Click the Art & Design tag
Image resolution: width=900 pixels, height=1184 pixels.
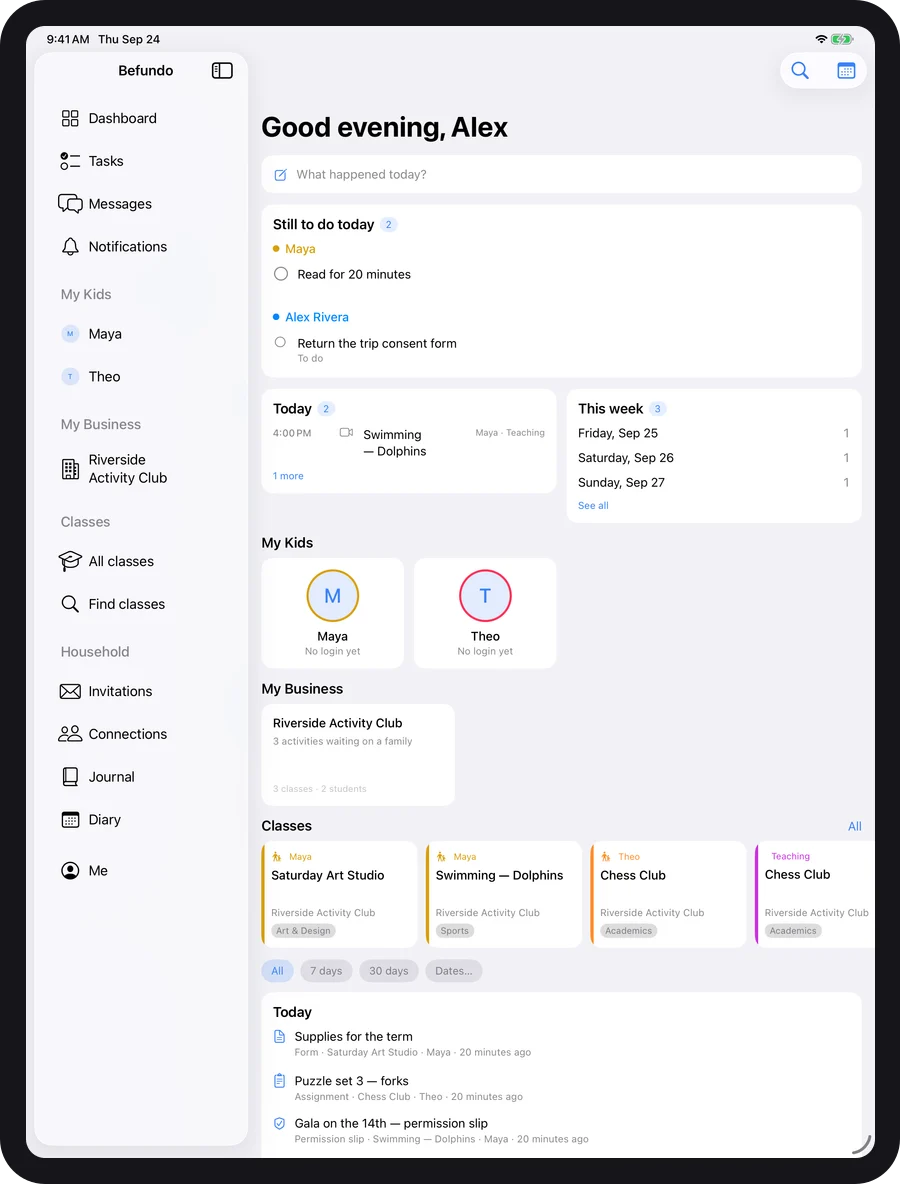[304, 931]
